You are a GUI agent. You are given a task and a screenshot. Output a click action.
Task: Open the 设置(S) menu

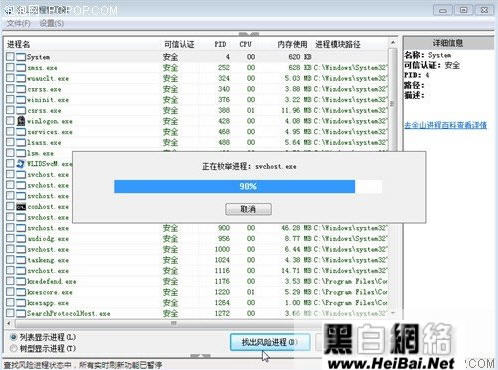52,23
